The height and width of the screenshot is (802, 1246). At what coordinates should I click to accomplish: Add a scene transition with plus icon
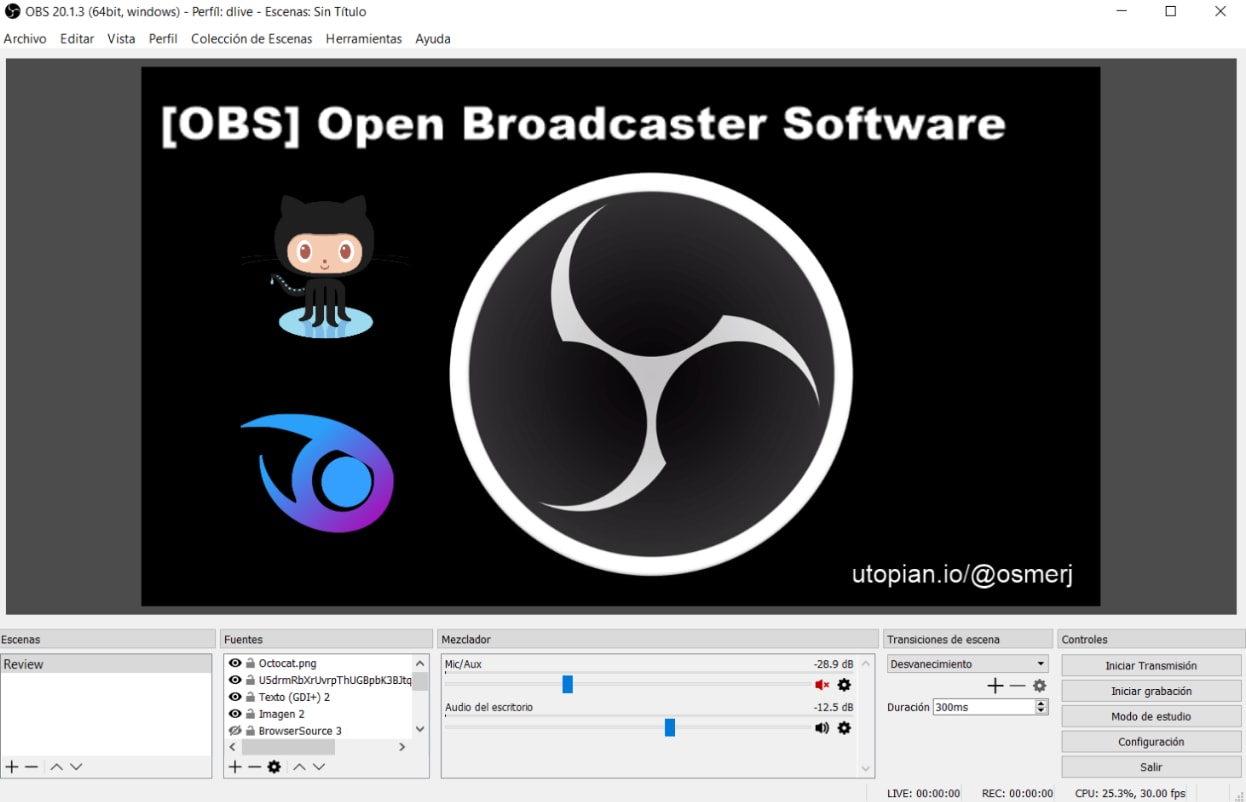coord(995,686)
